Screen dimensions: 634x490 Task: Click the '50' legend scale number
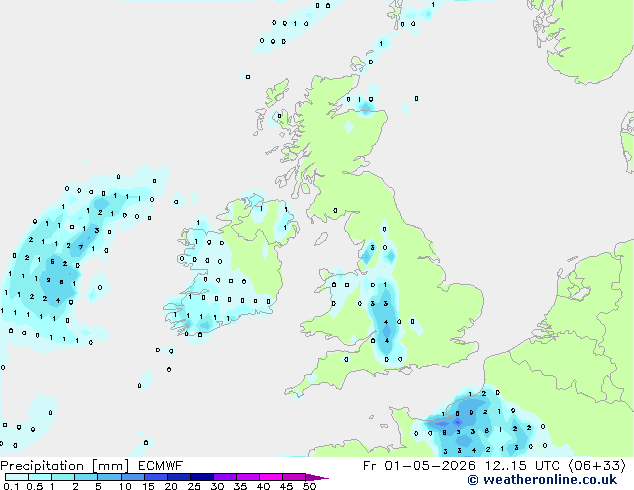[309, 486]
